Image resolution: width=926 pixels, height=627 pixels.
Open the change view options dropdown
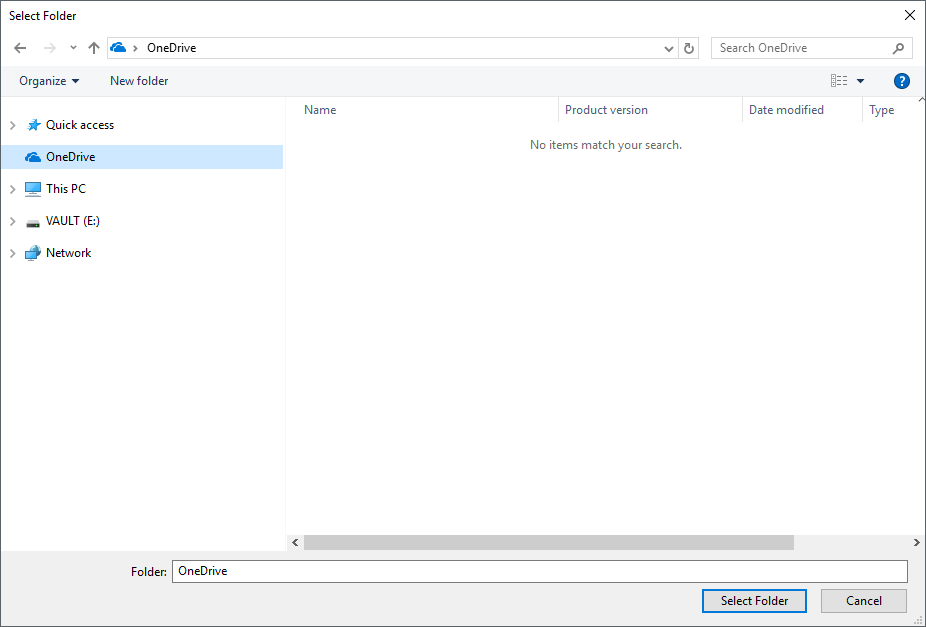click(x=859, y=81)
